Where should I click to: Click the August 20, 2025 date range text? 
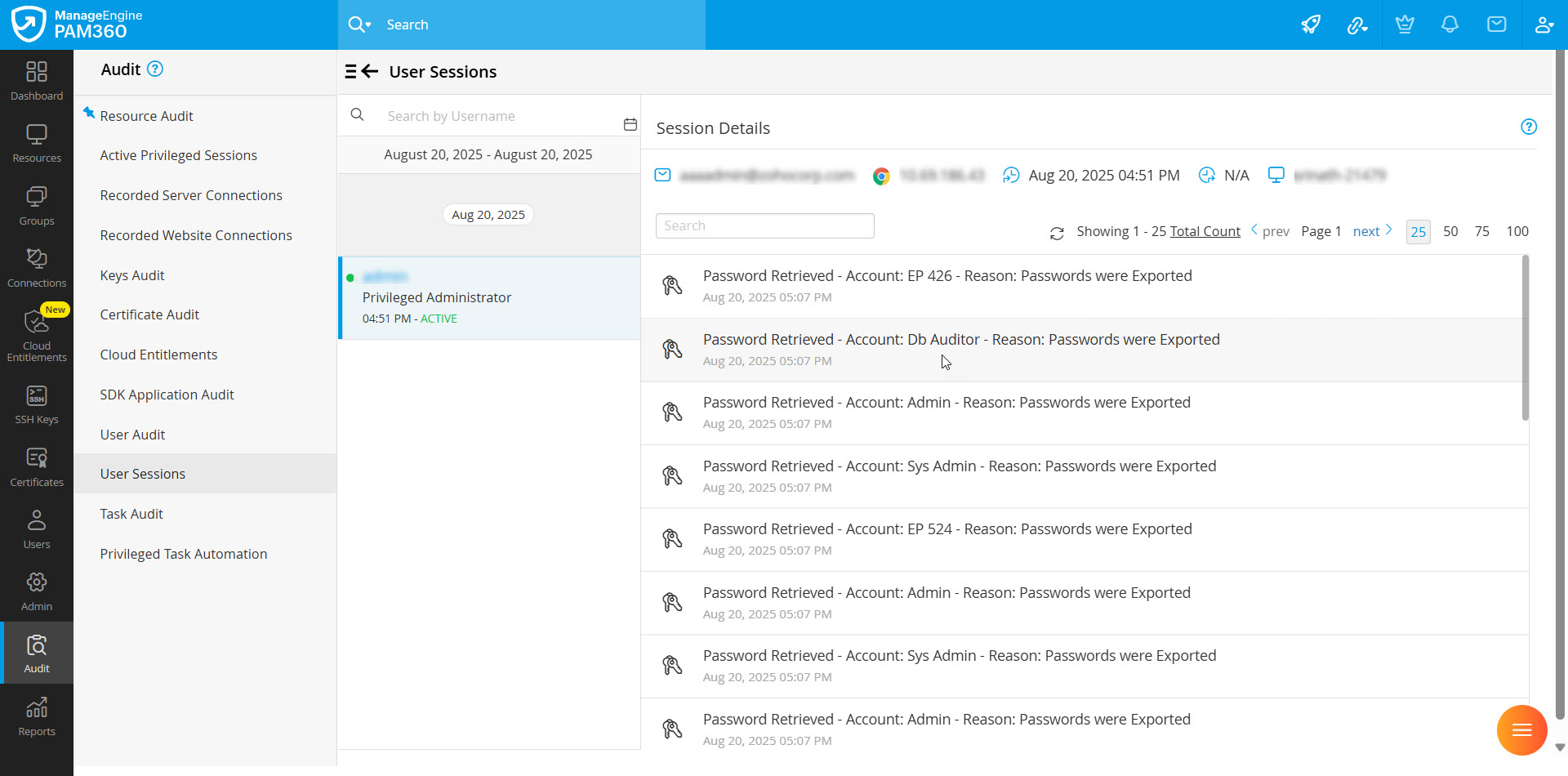[488, 154]
